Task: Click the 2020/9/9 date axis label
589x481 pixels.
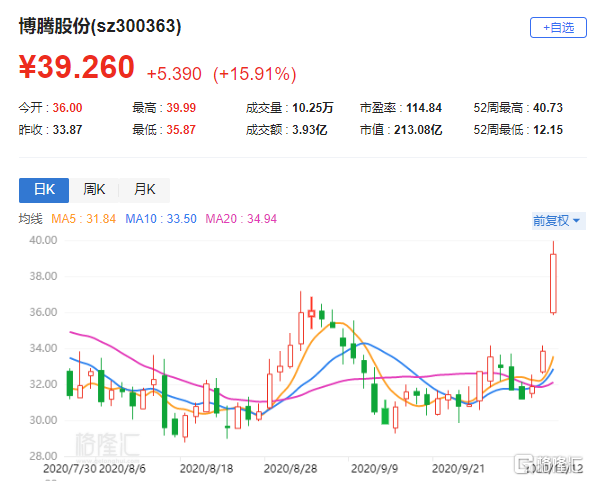Action: click(374, 469)
